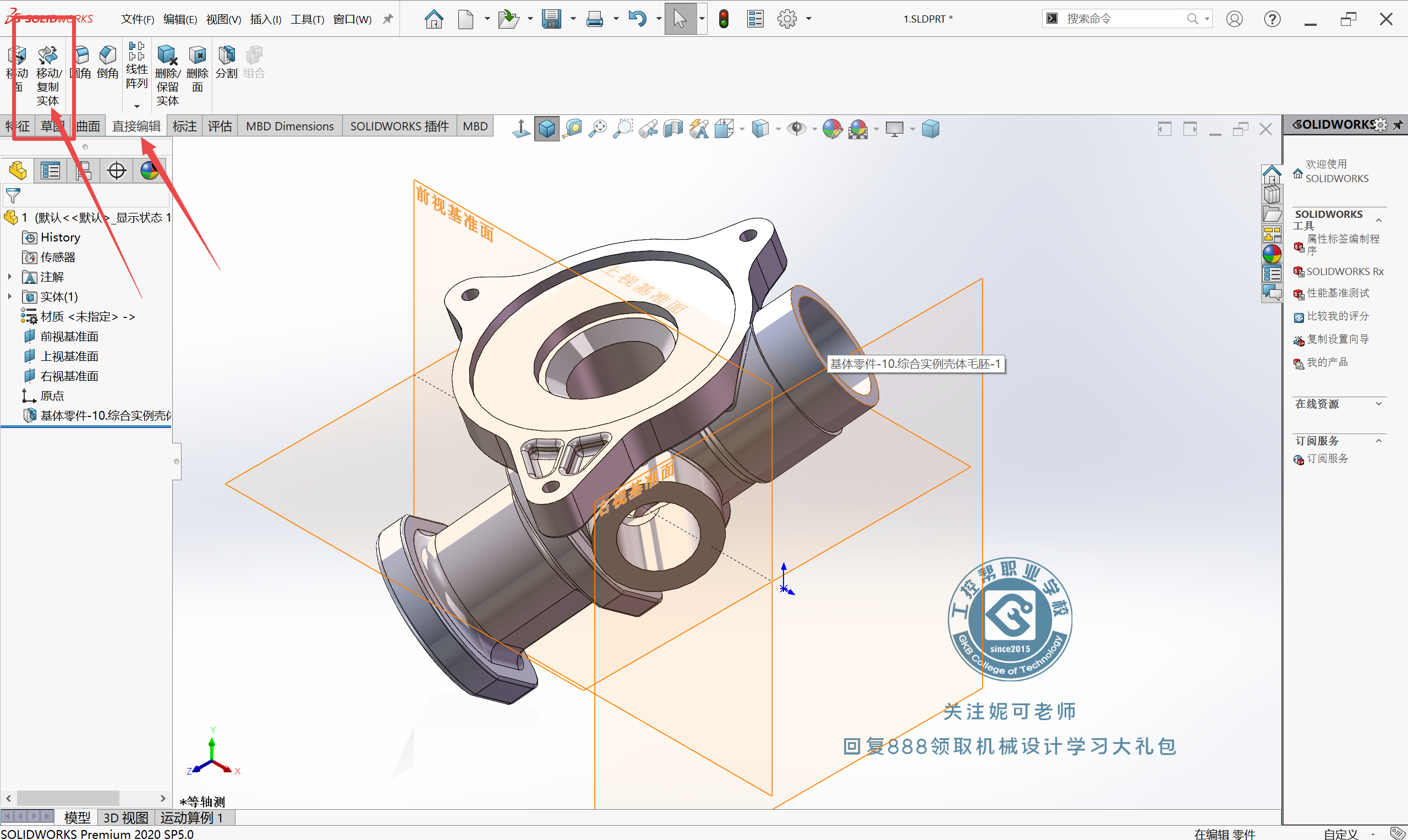
Task: Pin the SOLIDWORKS menu bar
Action: click(x=388, y=19)
